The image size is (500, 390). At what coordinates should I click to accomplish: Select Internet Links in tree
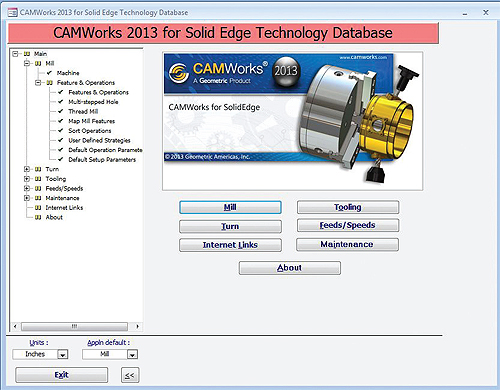click(64, 208)
